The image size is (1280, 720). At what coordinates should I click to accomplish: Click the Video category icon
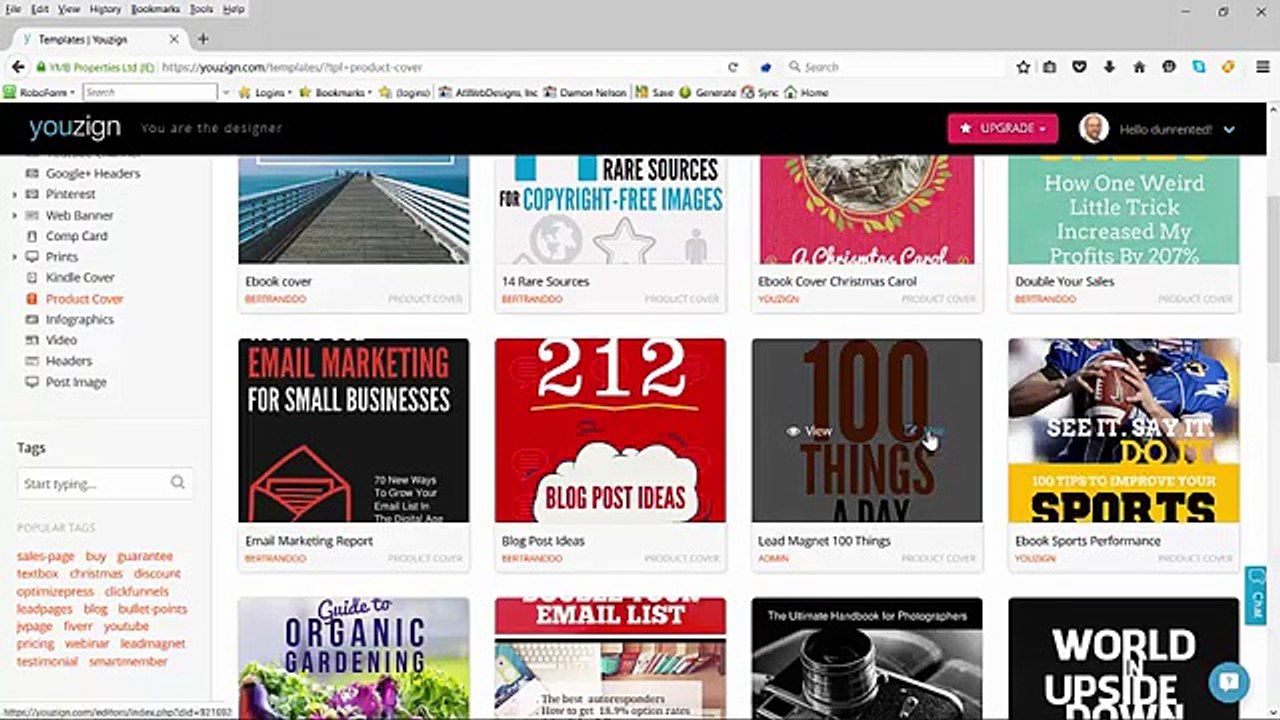(31, 340)
